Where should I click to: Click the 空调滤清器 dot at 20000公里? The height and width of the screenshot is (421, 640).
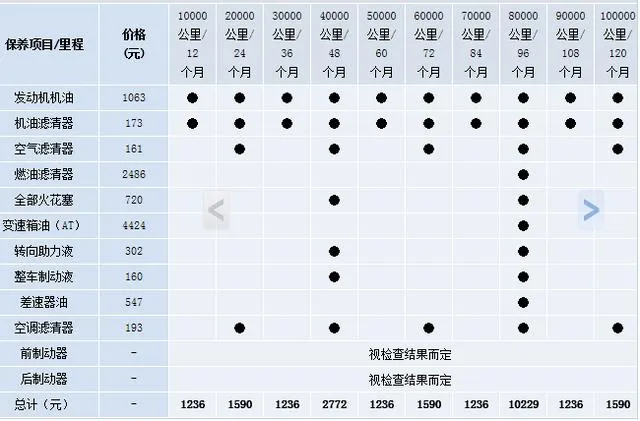[240, 328]
